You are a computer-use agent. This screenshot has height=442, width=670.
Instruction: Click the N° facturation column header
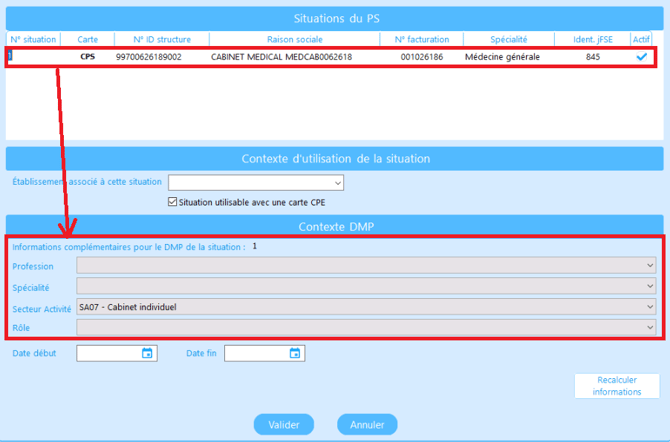pos(421,39)
